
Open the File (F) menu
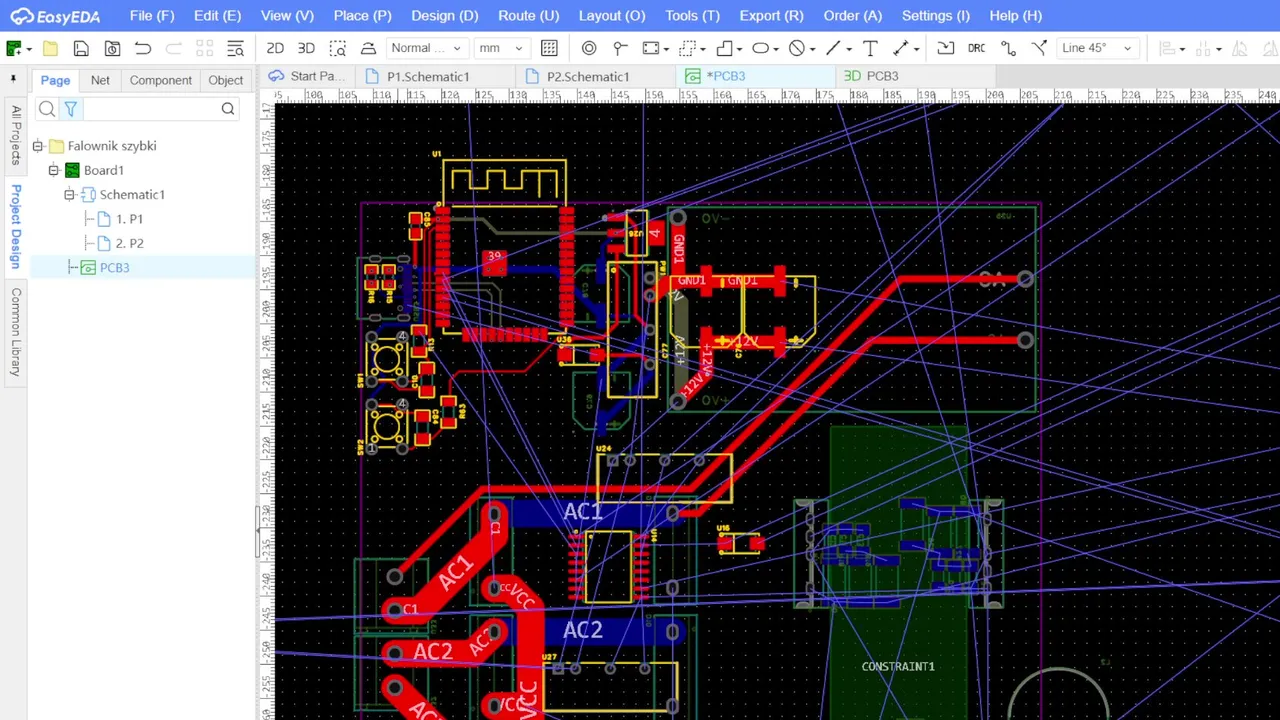(x=152, y=16)
